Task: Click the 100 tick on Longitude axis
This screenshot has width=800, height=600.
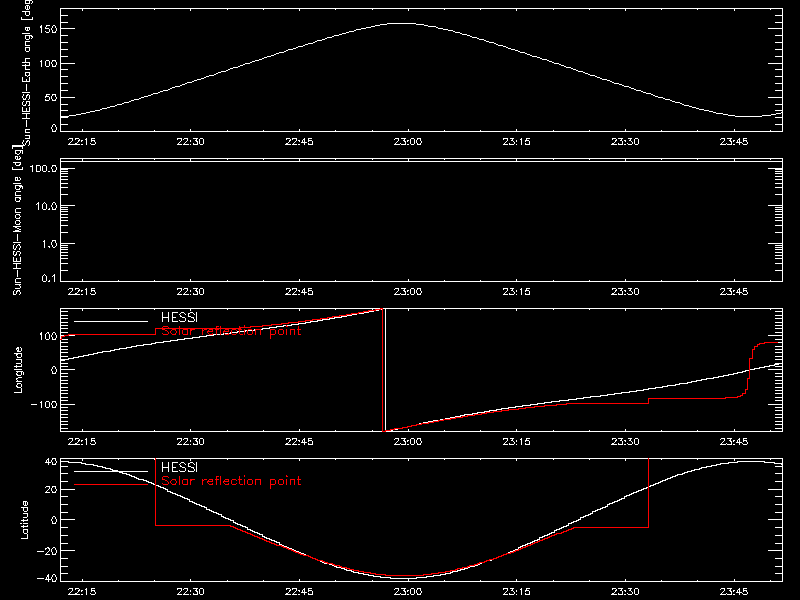Action: (x=48, y=336)
